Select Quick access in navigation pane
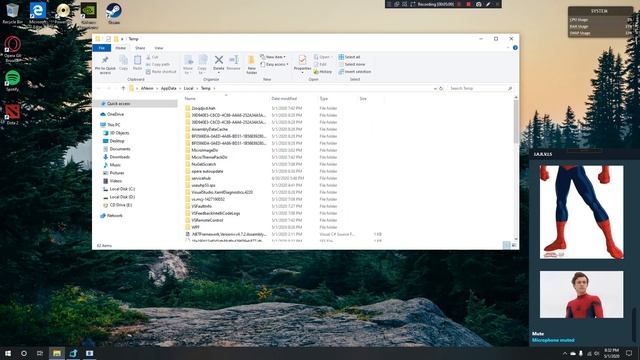 point(136,104)
